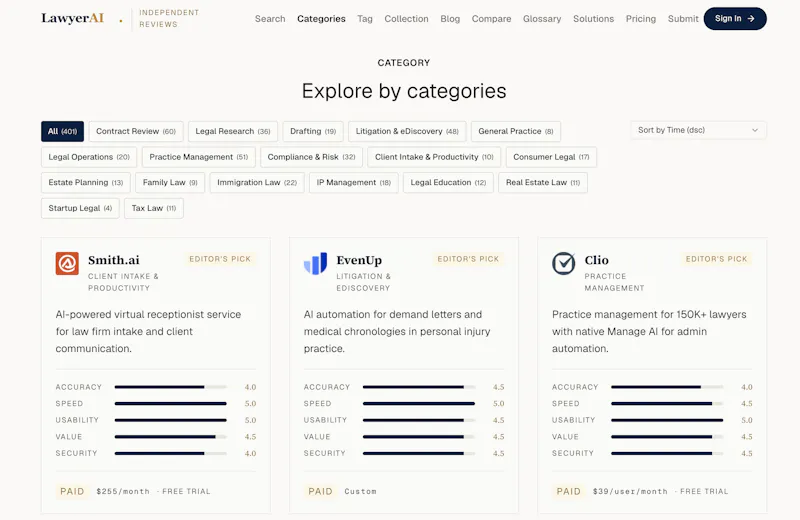Click the Clio PAID badge
This screenshot has width=800, height=520.
pos(568,491)
